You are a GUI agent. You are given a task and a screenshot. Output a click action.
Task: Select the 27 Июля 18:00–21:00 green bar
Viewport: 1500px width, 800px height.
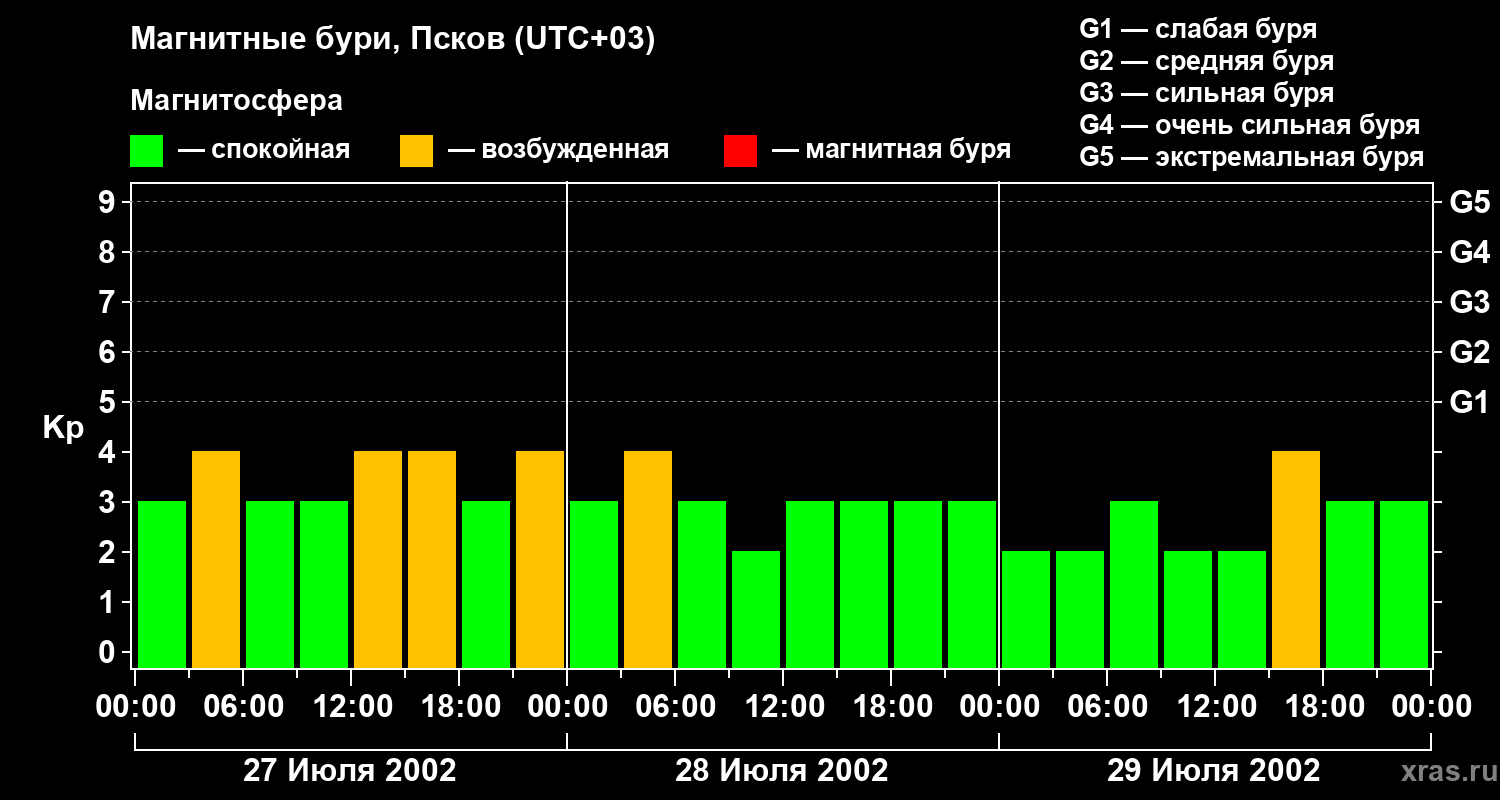pos(486,584)
